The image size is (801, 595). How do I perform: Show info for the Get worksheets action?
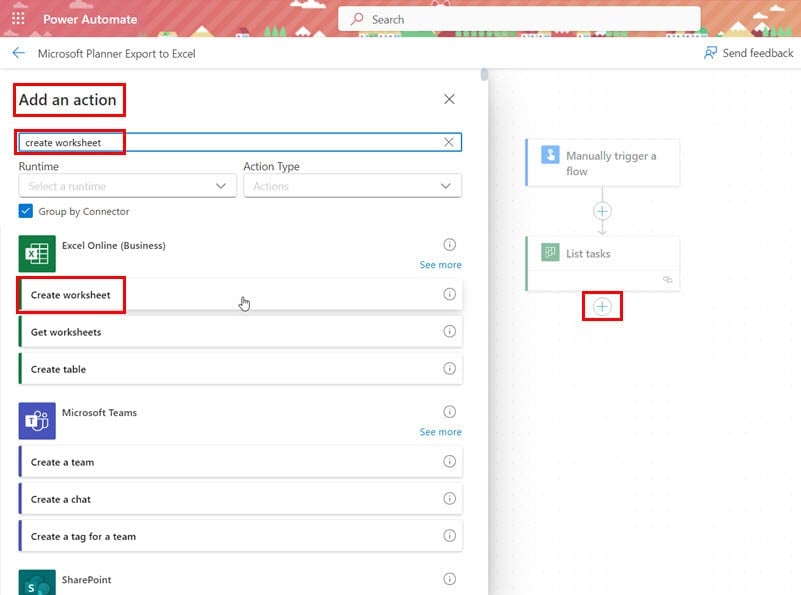450,331
